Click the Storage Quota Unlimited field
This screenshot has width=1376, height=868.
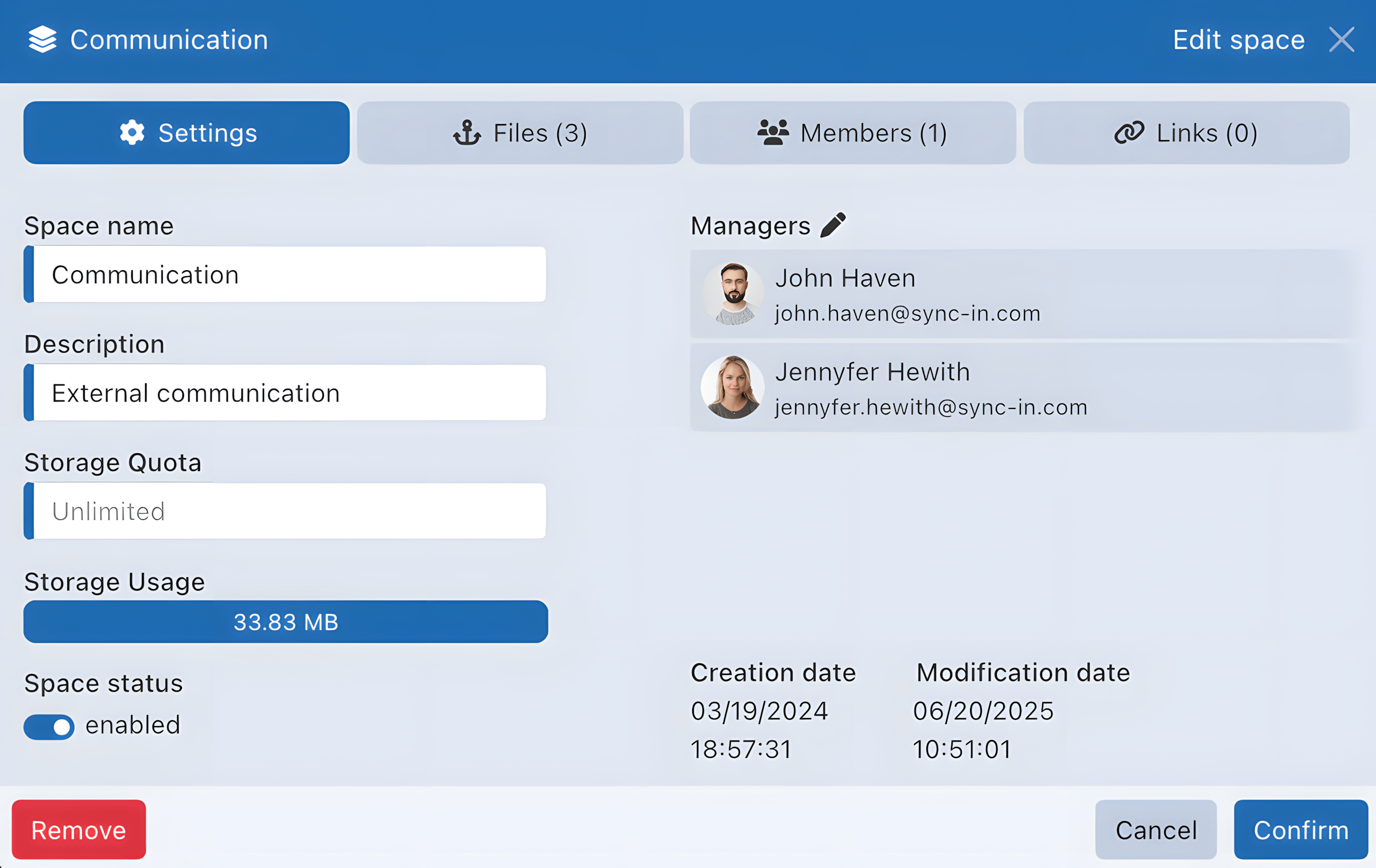tap(289, 511)
